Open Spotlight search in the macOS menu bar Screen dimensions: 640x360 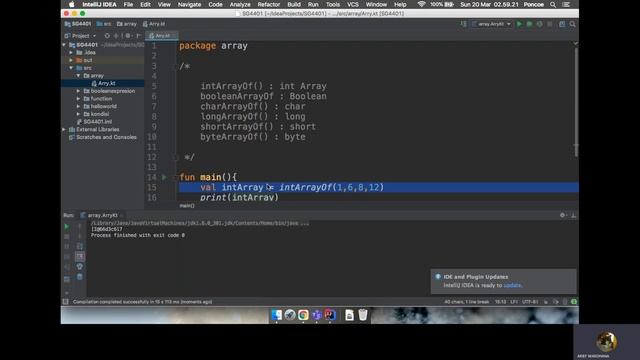point(553,4)
